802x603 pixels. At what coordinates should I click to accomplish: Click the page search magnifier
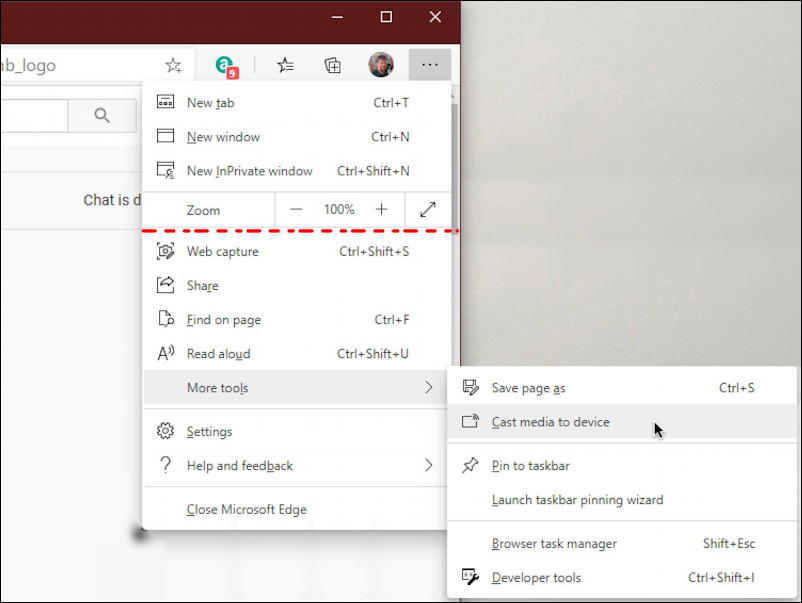point(102,115)
